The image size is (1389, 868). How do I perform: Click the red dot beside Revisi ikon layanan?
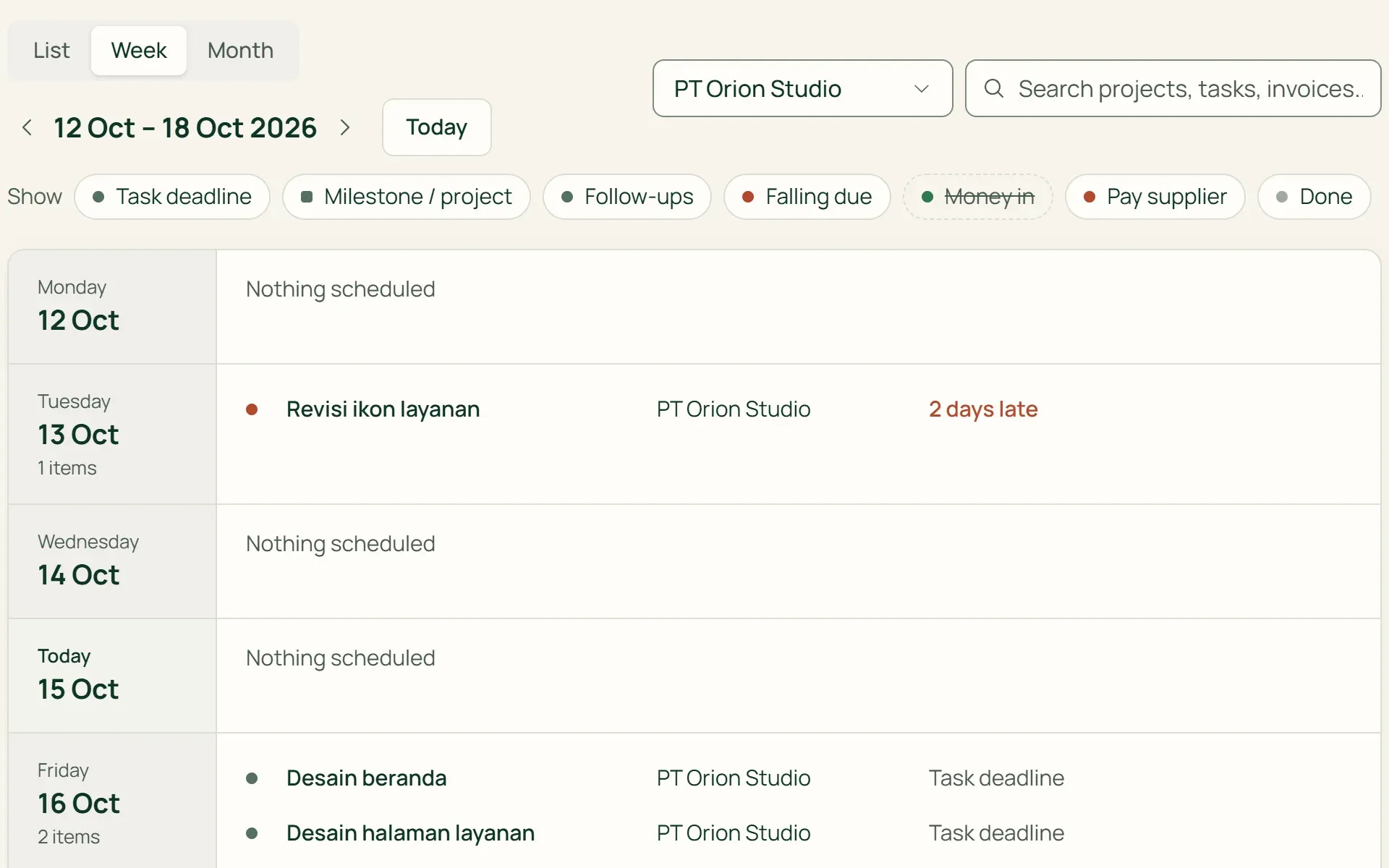(x=252, y=409)
